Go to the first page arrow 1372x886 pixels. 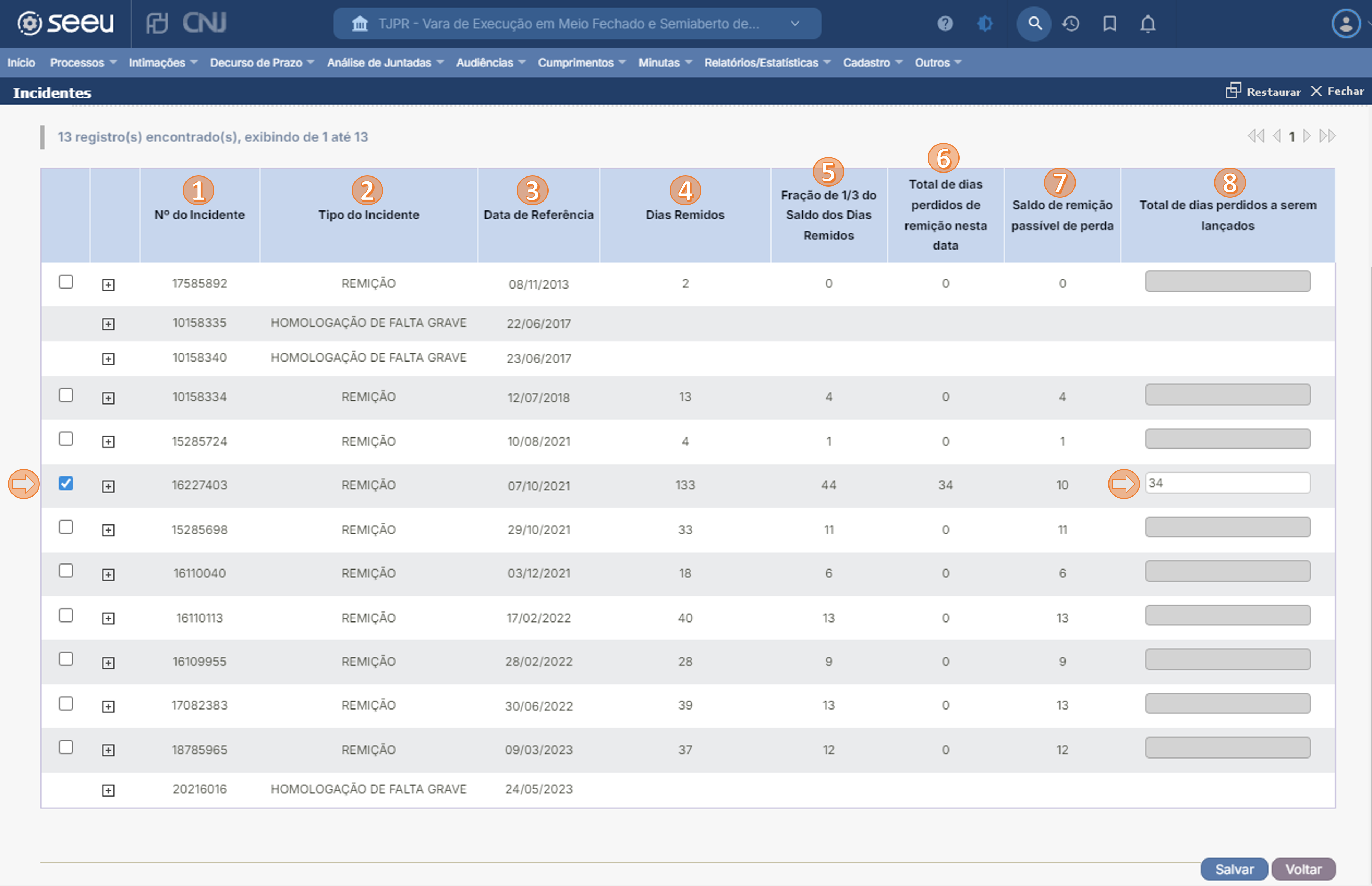[1256, 136]
